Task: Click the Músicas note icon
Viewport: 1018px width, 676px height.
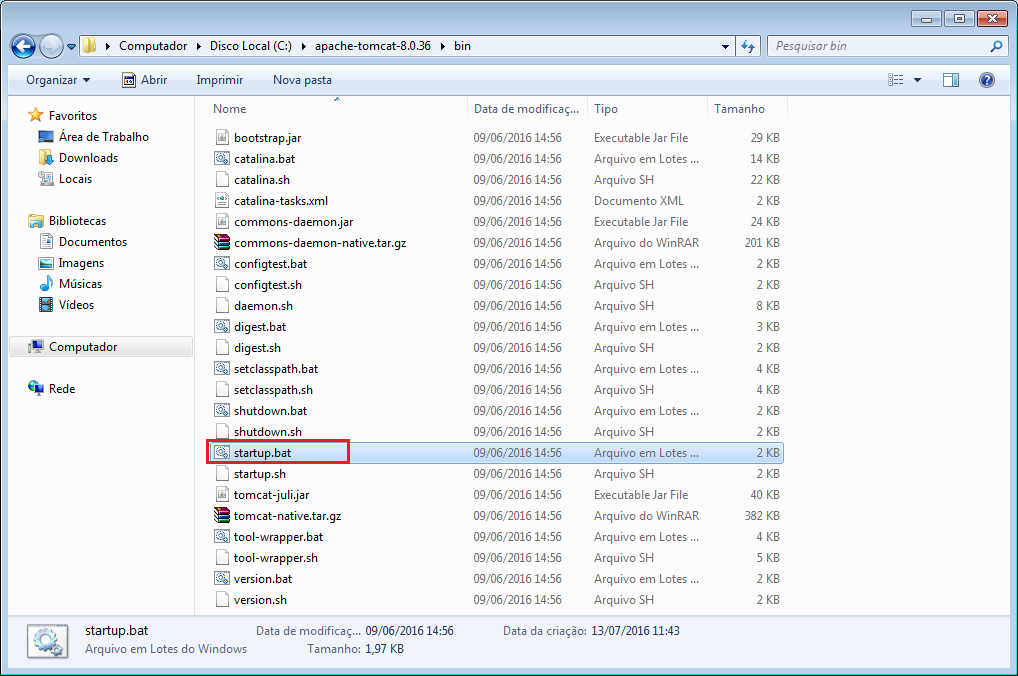Action: [x=46, y=284]
